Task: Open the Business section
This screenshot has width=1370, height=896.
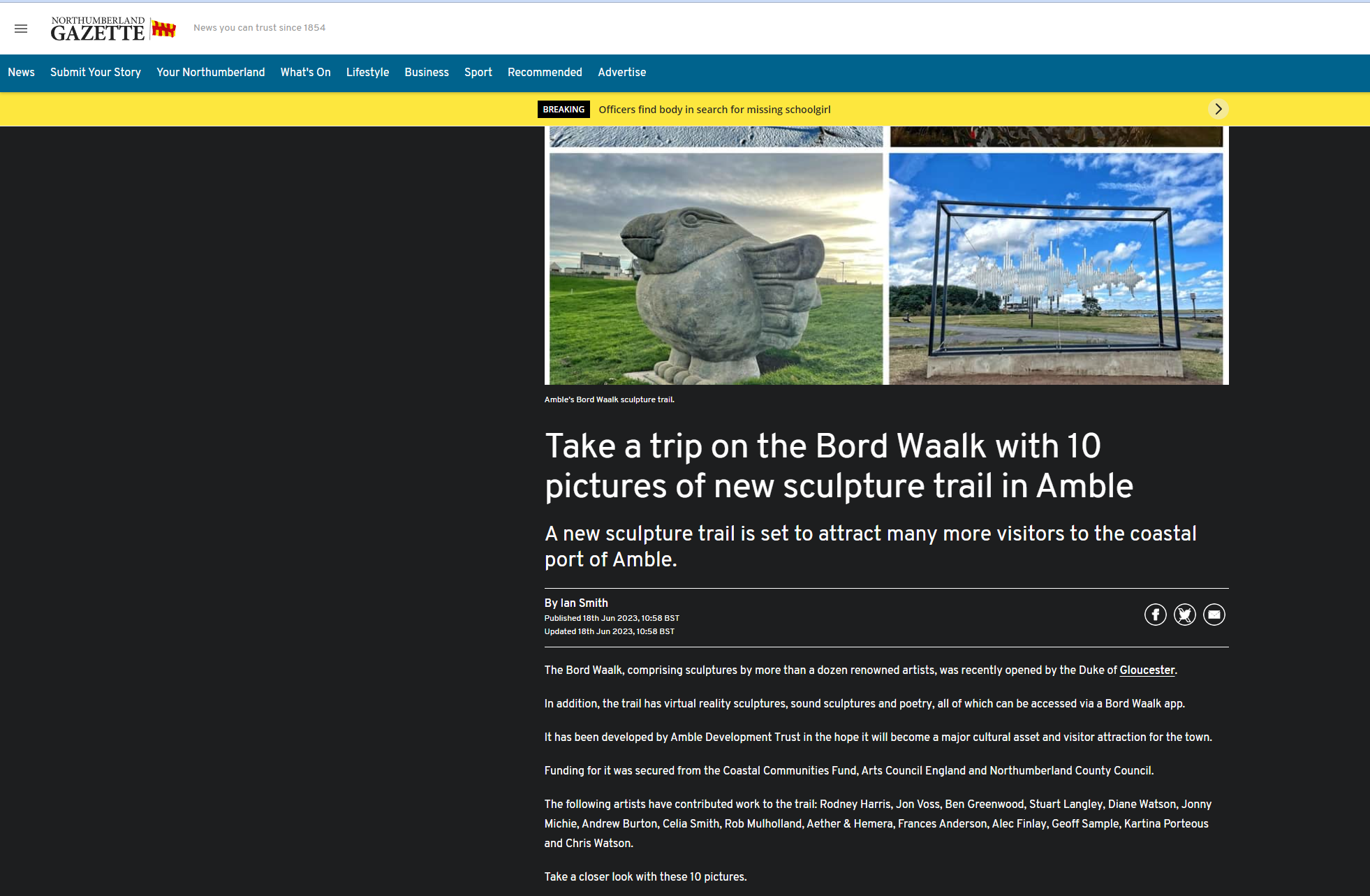Action: [x=427, y=72]
